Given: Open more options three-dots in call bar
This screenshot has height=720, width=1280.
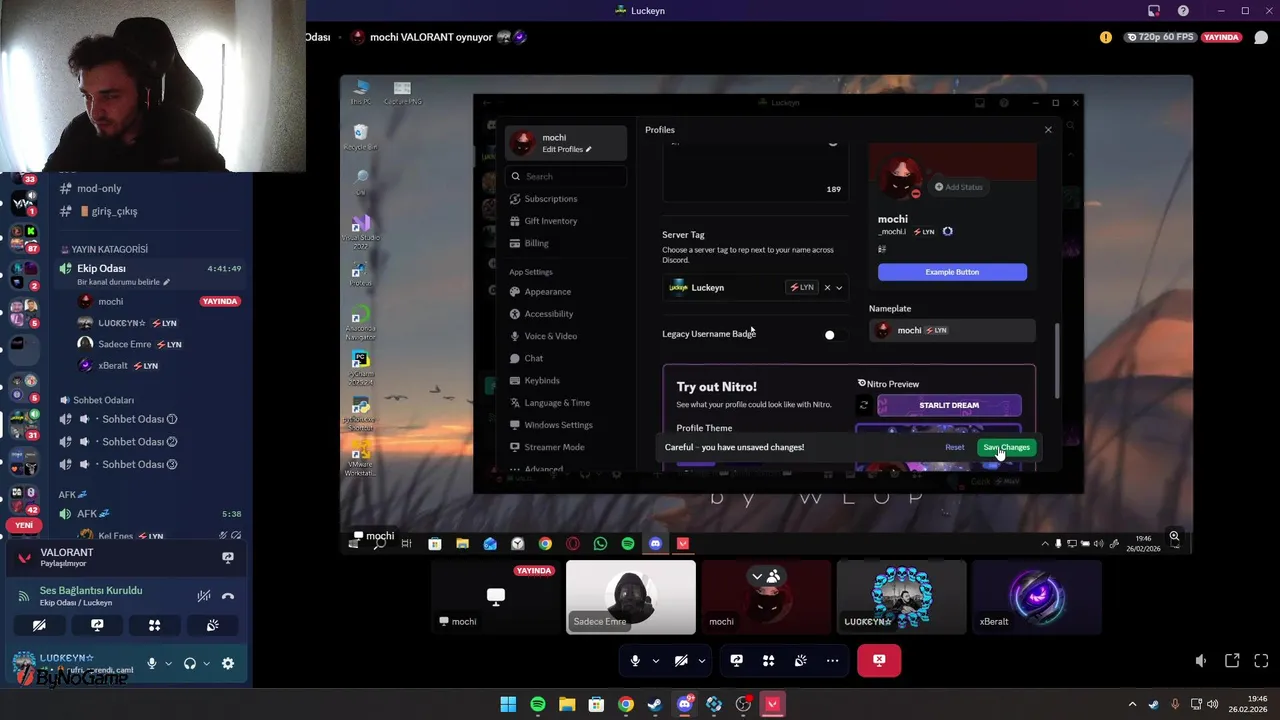Looking at the screenshot, I should (832, 660).
